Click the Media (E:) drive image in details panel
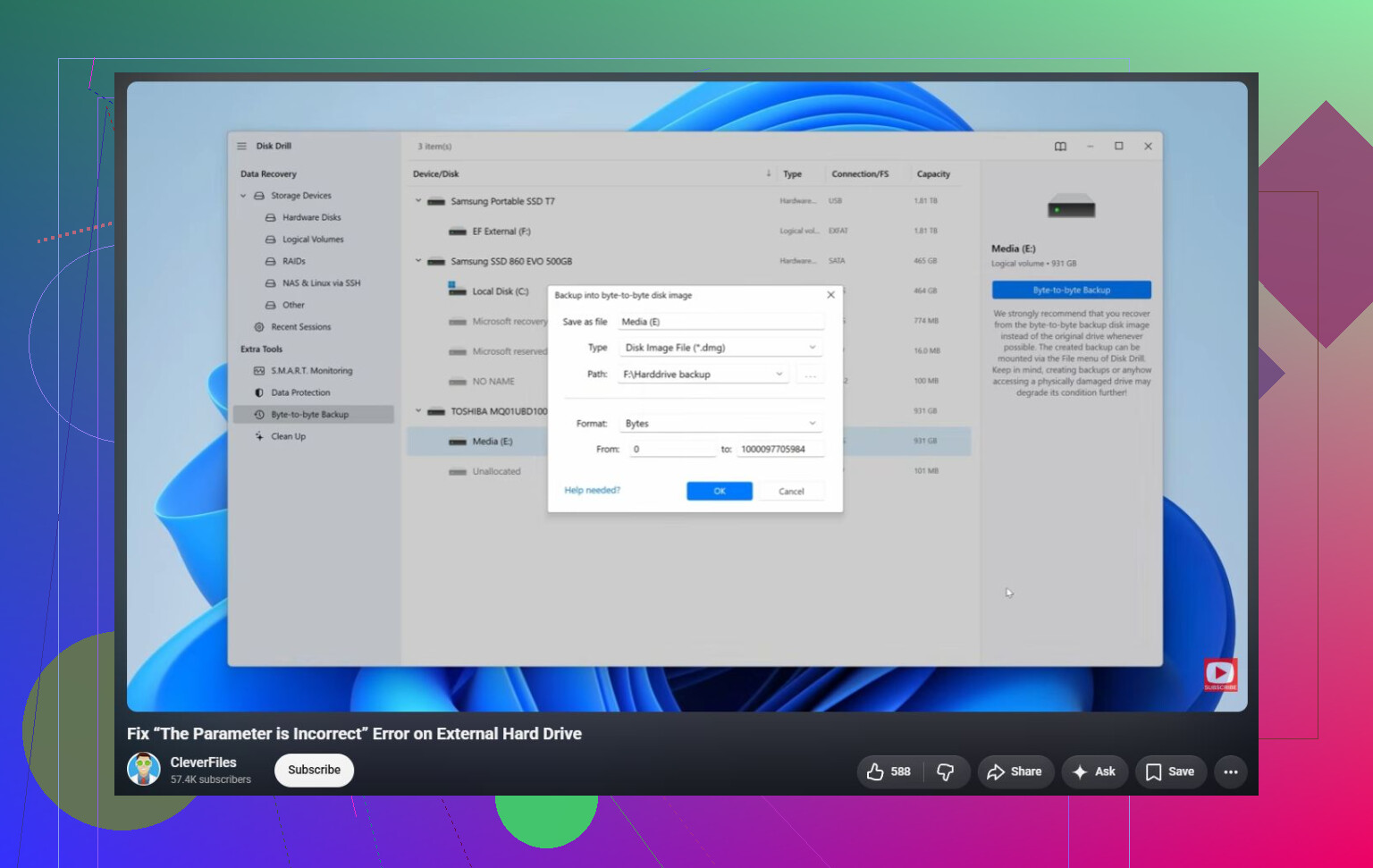 pos(1071,206)
